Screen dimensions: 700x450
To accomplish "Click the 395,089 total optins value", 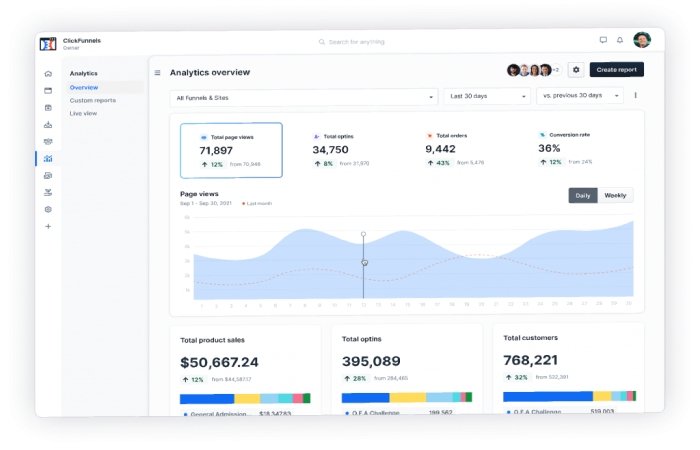I will coord(371,361).
